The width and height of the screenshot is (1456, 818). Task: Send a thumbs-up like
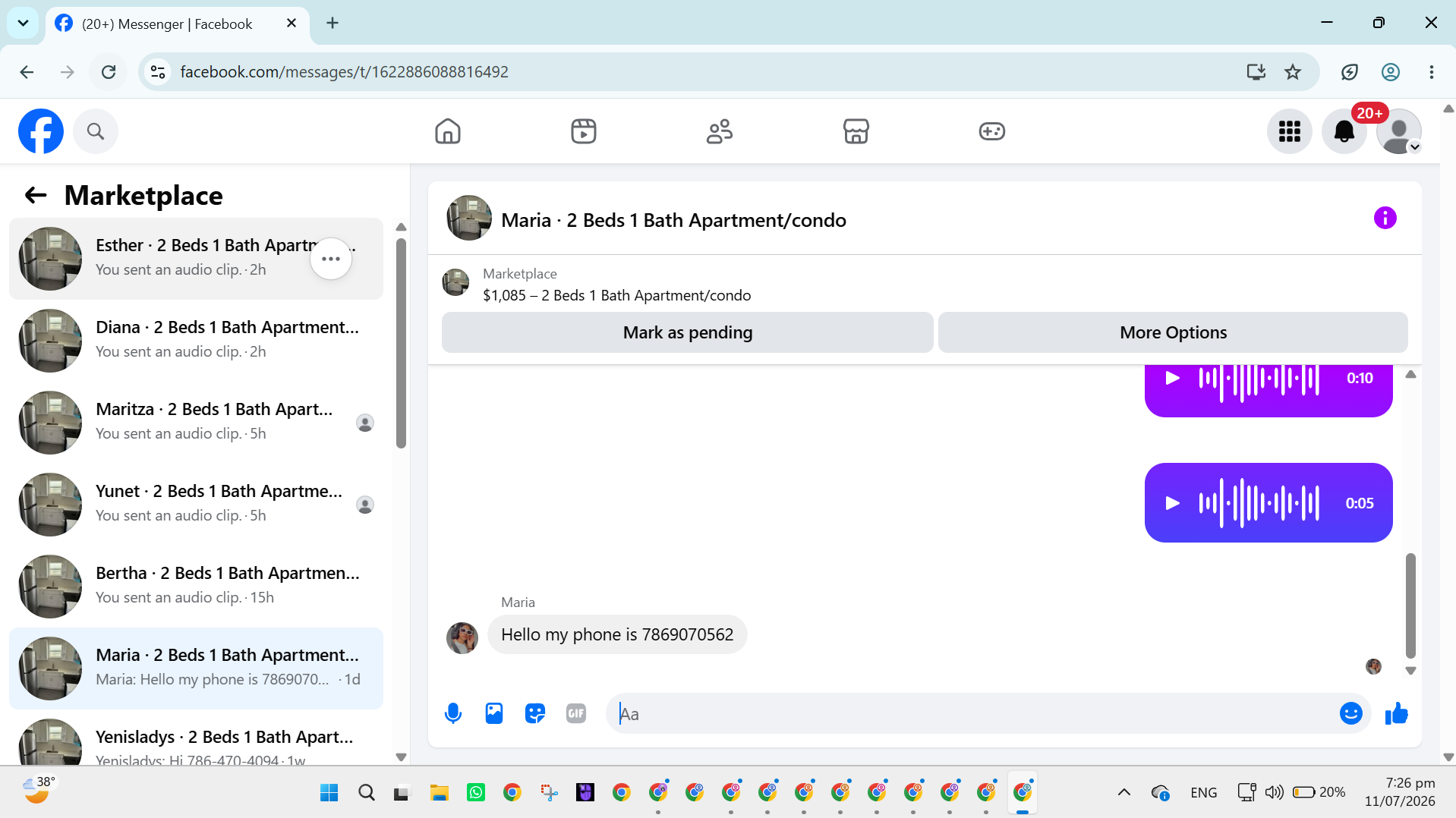coord(1397,713)
